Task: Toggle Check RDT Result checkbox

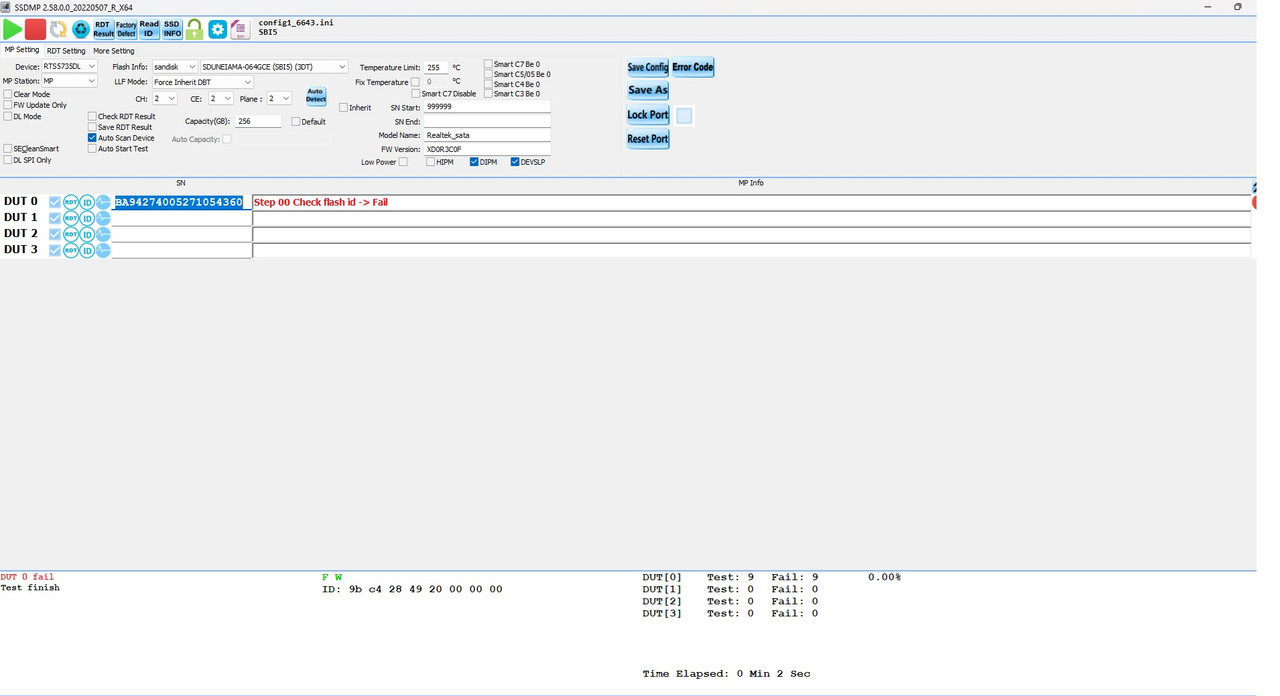Action: [92, 116]
